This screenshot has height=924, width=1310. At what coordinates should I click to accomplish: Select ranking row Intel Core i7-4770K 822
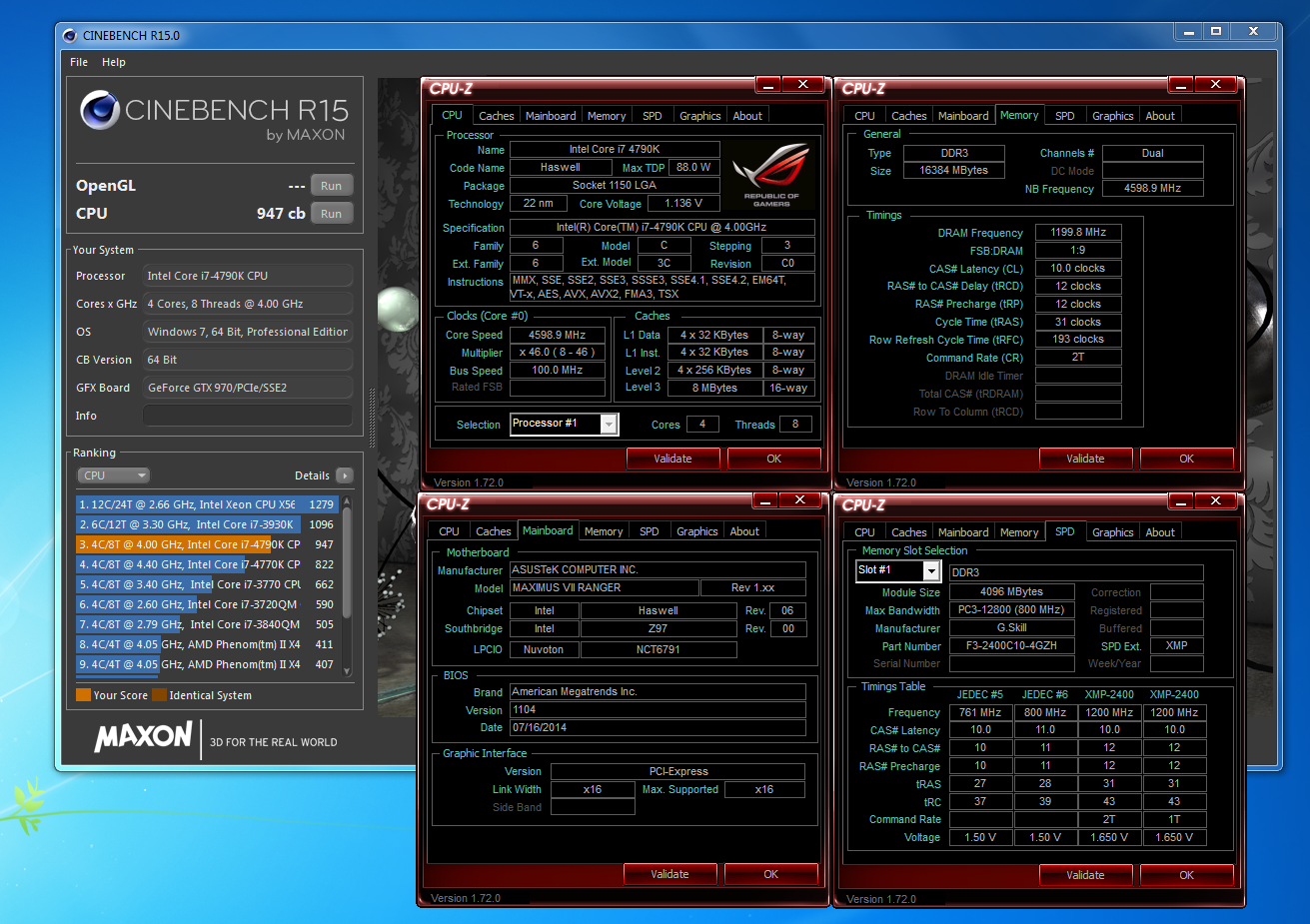[x=208, y=564]
